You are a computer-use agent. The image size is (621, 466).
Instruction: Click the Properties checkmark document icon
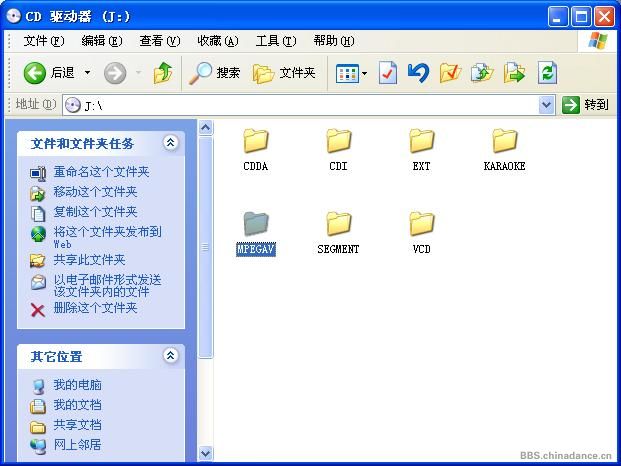coord(388,73)
